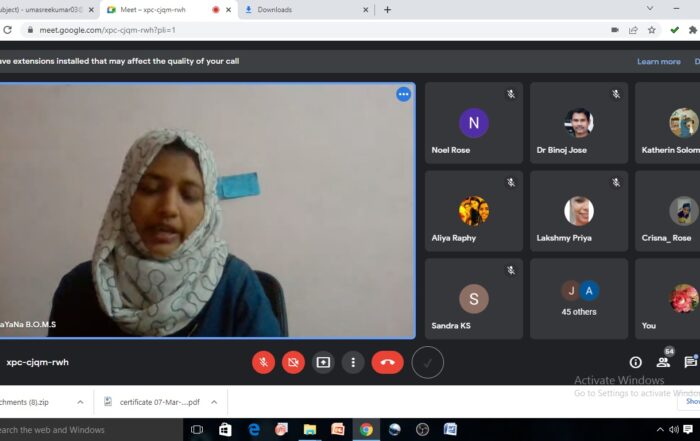Open more options three-dot menu in control bar

click(353, 362)
